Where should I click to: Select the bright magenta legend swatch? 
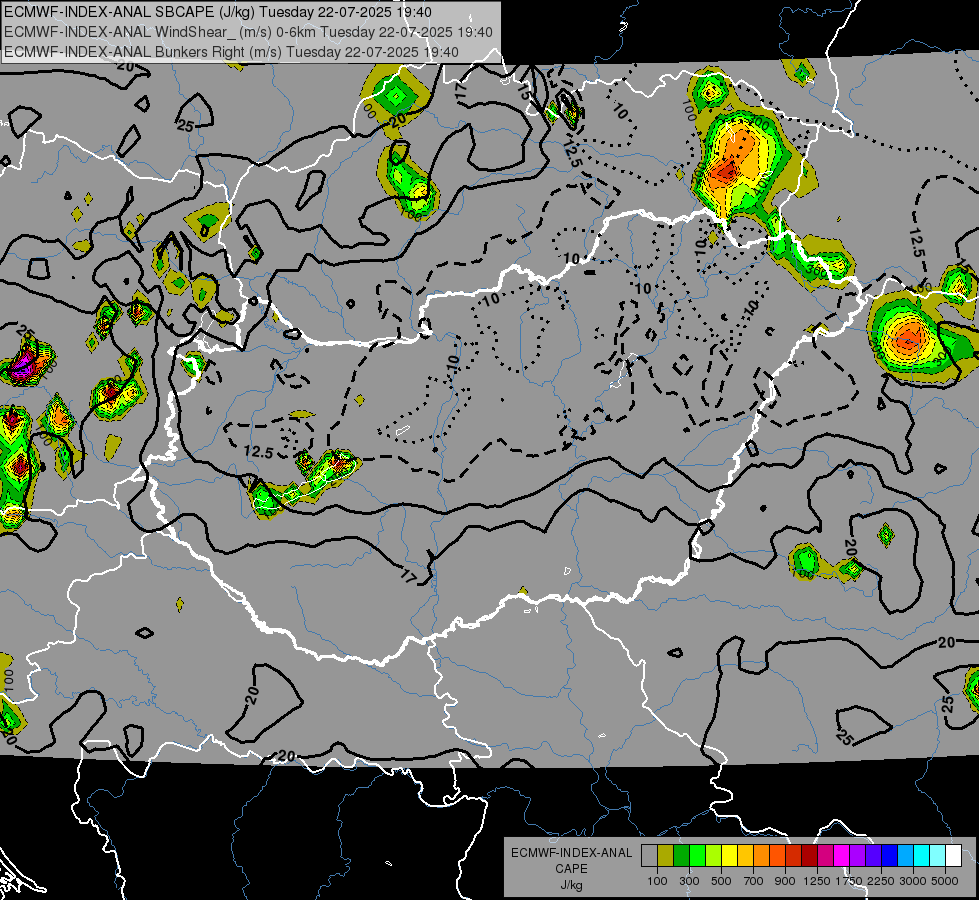842,856
